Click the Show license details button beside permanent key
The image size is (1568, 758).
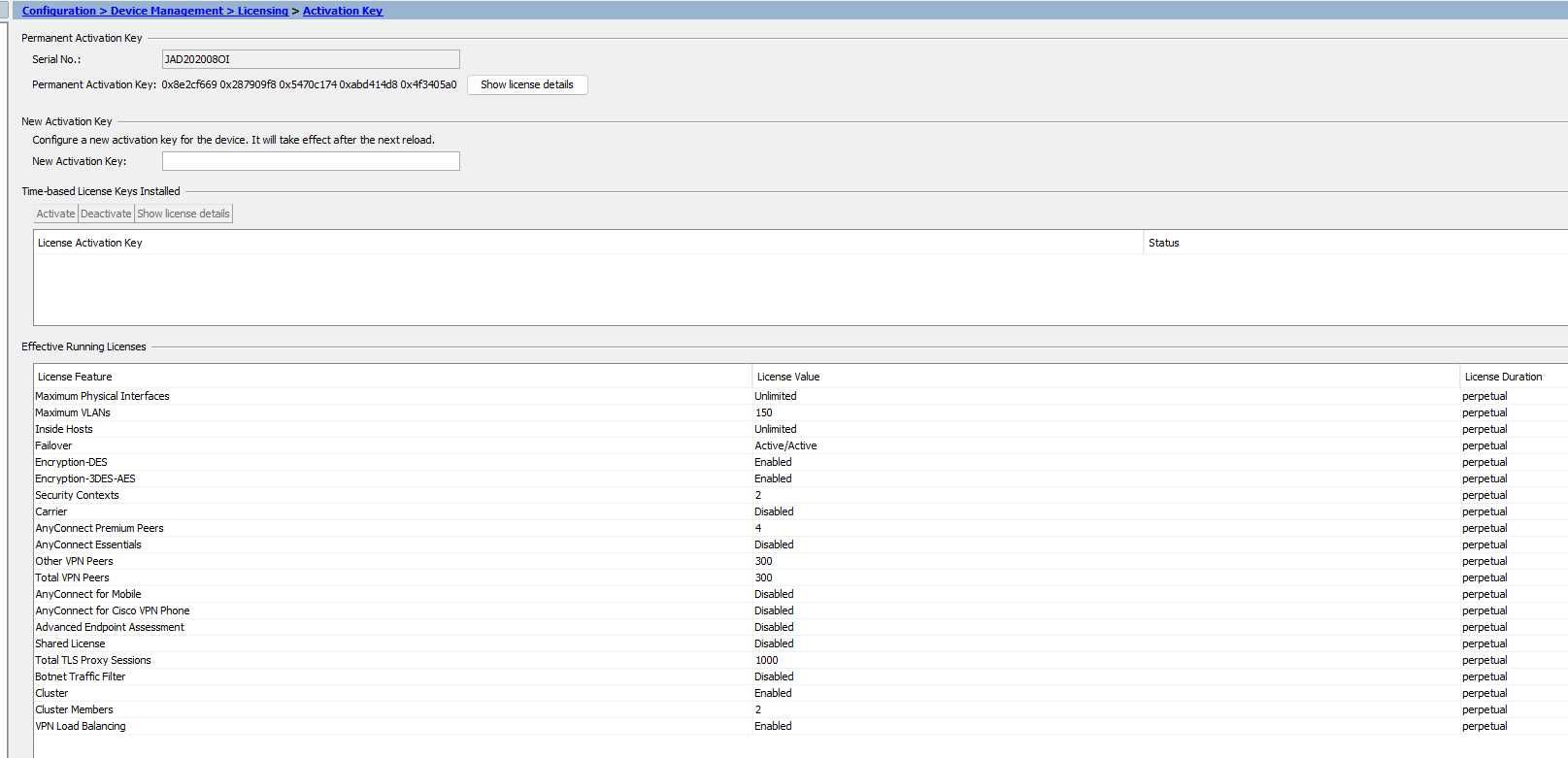[x=527, y=84]
